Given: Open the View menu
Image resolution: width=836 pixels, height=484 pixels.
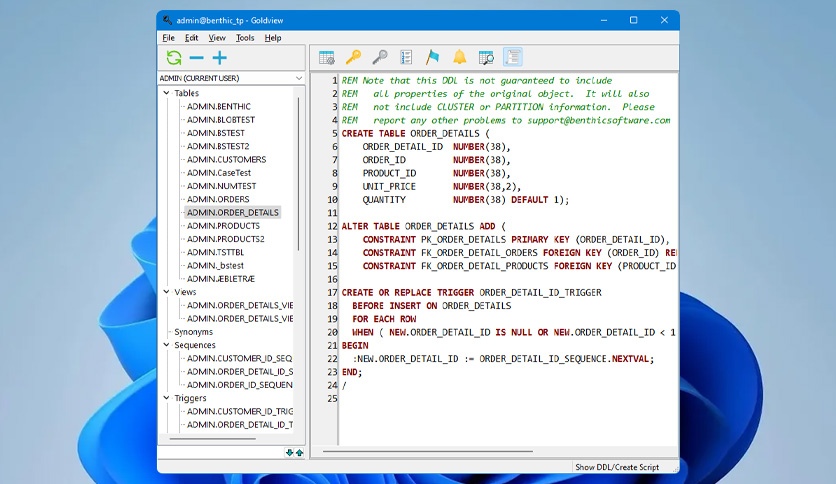Looking at the screenshot, I should point(217,38).
